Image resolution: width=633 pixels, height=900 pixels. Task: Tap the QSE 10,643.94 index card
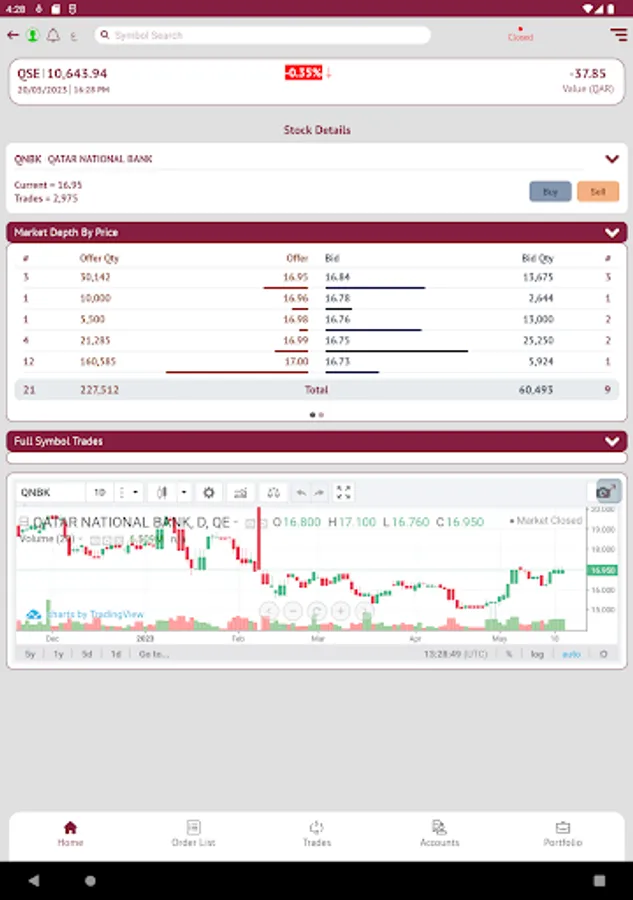(x=316, y=81)
